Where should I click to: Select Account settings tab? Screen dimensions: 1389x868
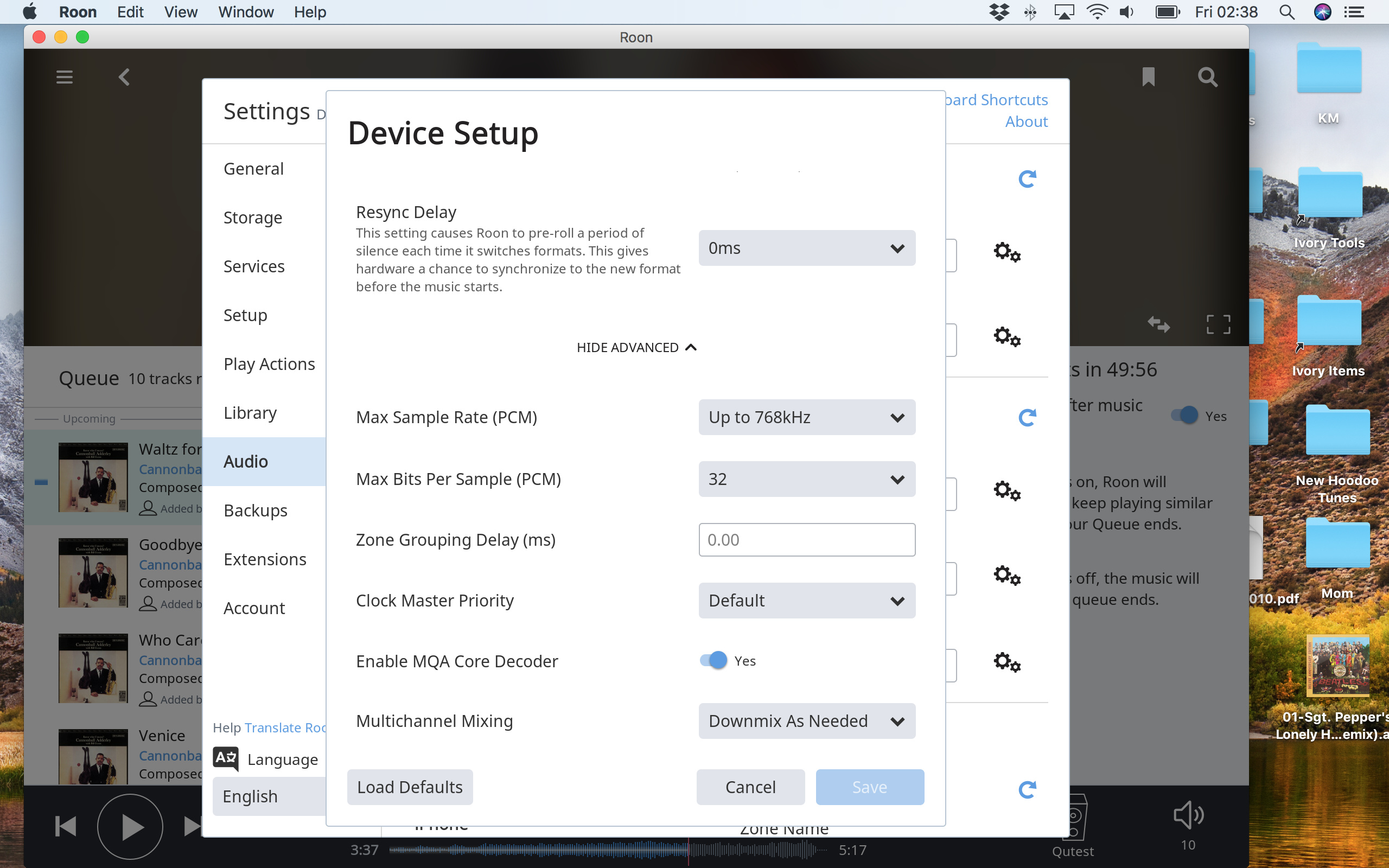click(264, 608)
